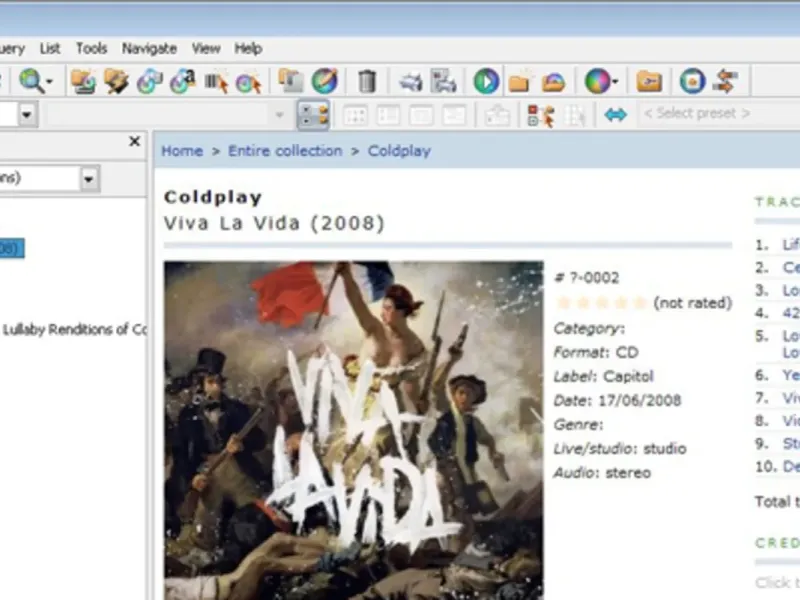Image resolution: width=800 pixels, height=600 pixels.
Task: Go to Home in the breadcrumb
Action: [x=182, y=151]
